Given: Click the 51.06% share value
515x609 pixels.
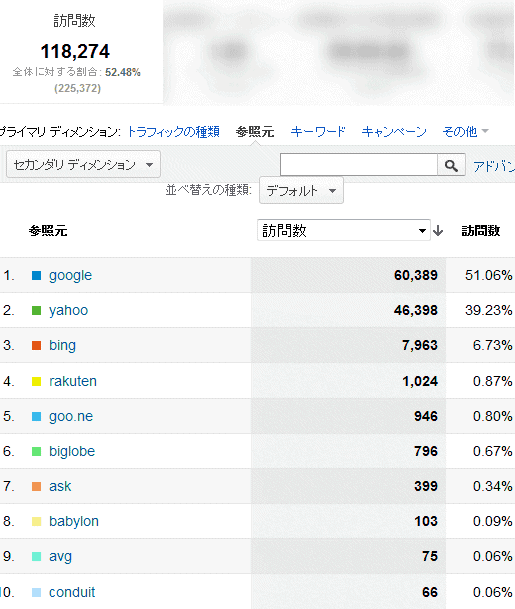Looking at the screenshot, I should click(x=489, y=275).
